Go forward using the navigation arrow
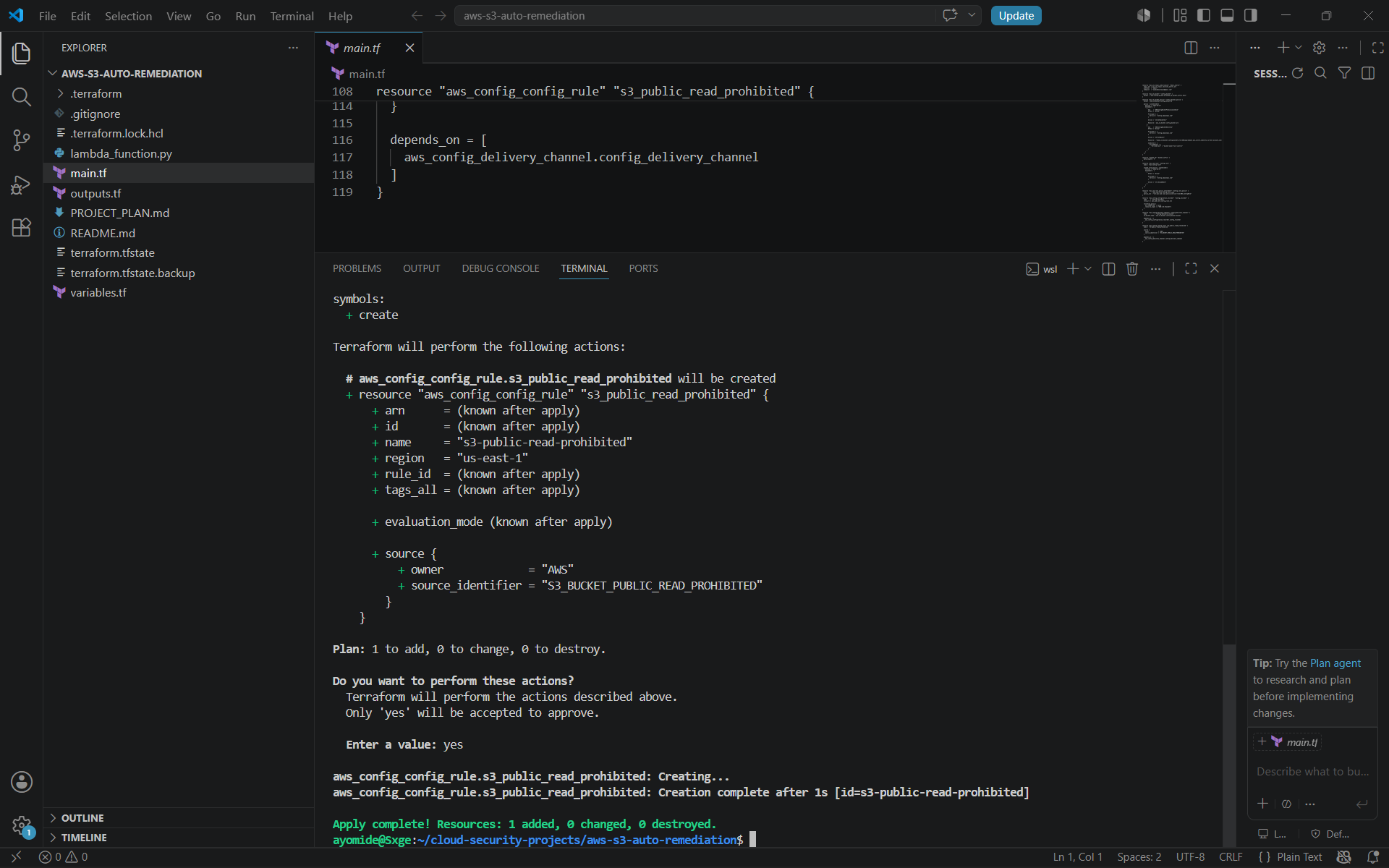 441,15
